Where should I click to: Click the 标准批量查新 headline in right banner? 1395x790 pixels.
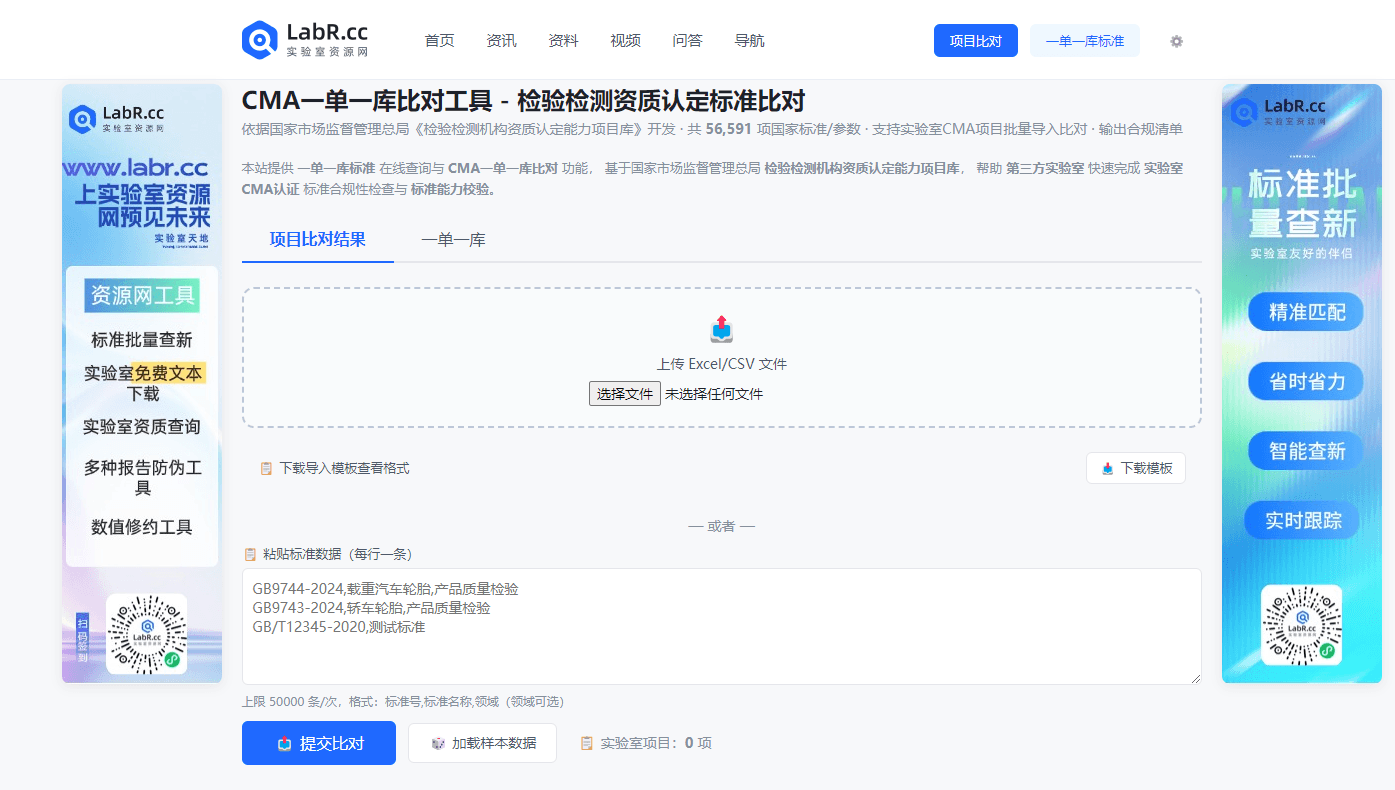(1302, 203)
